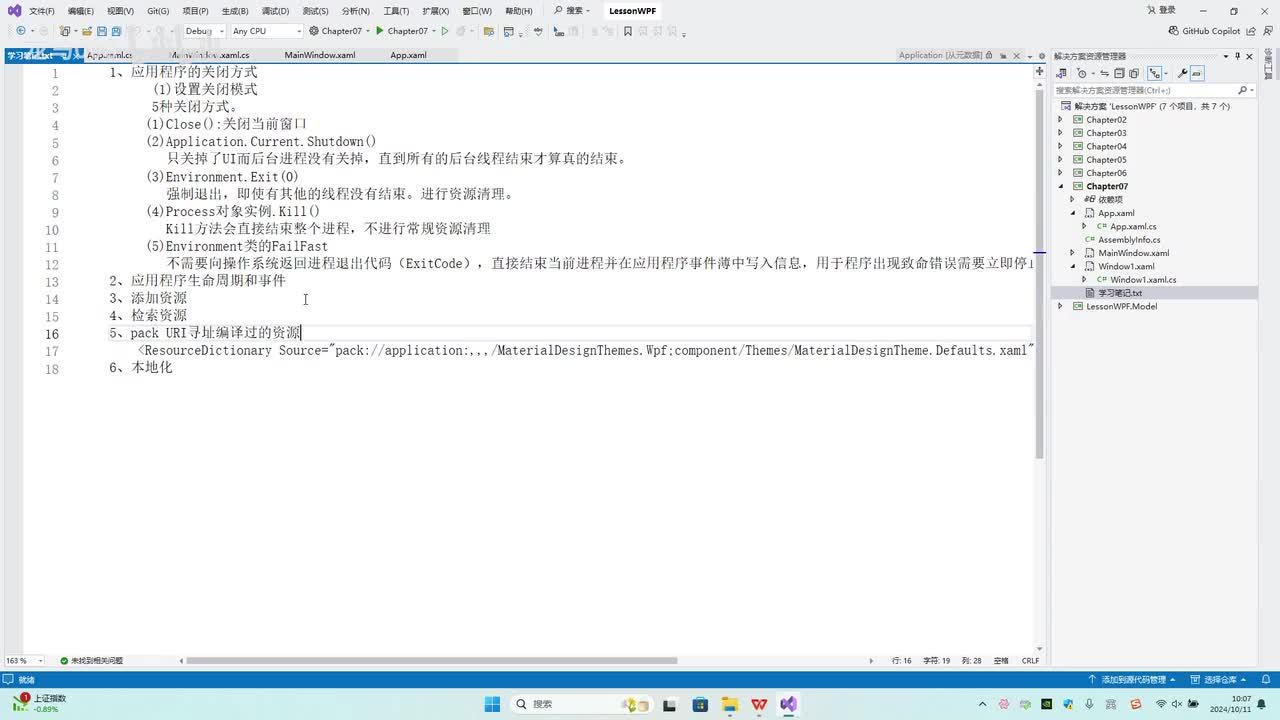Click the save file icon

pyautogui.click(x=103, y=31)
